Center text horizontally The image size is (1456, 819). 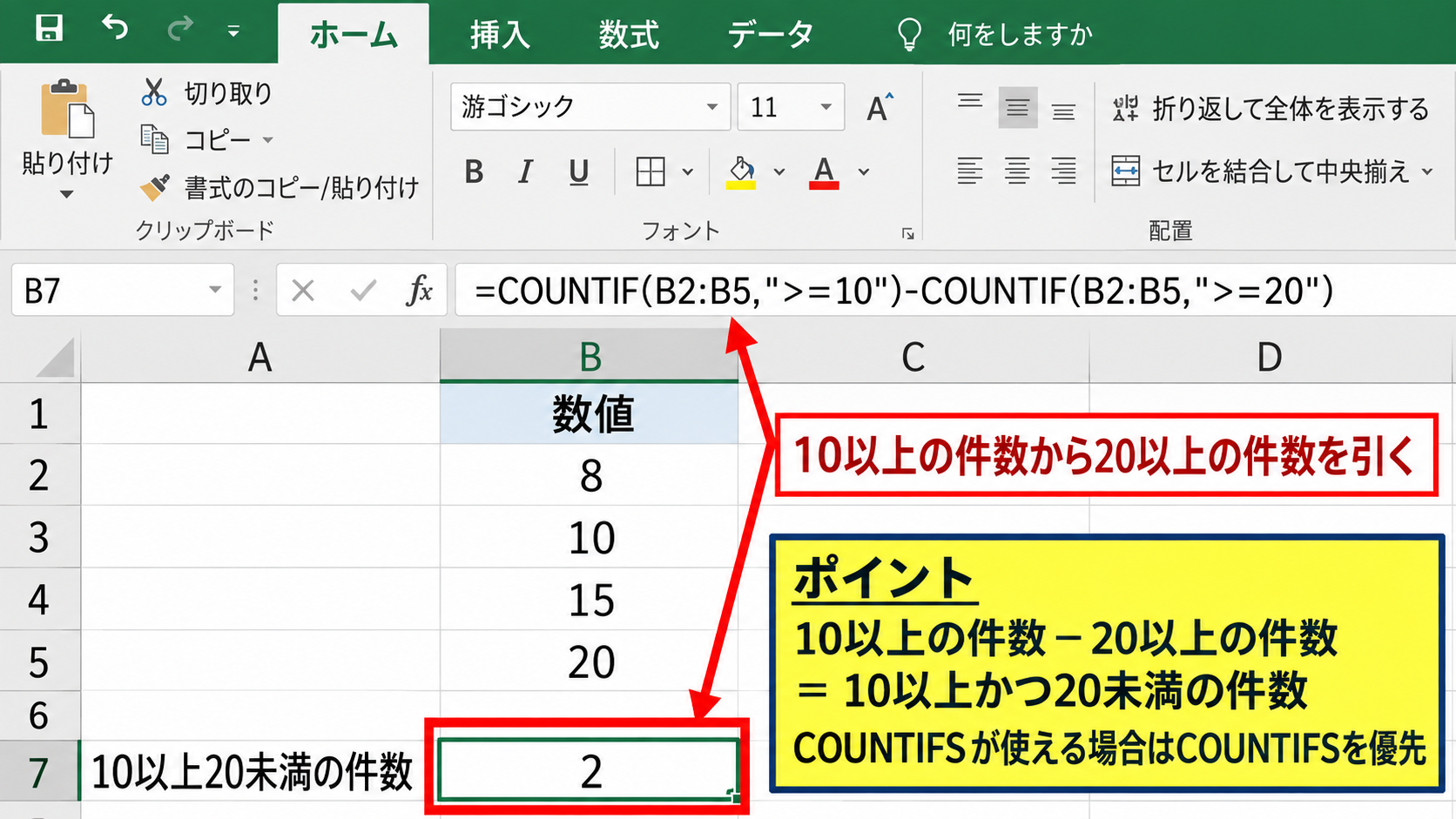pos(1017,171)
